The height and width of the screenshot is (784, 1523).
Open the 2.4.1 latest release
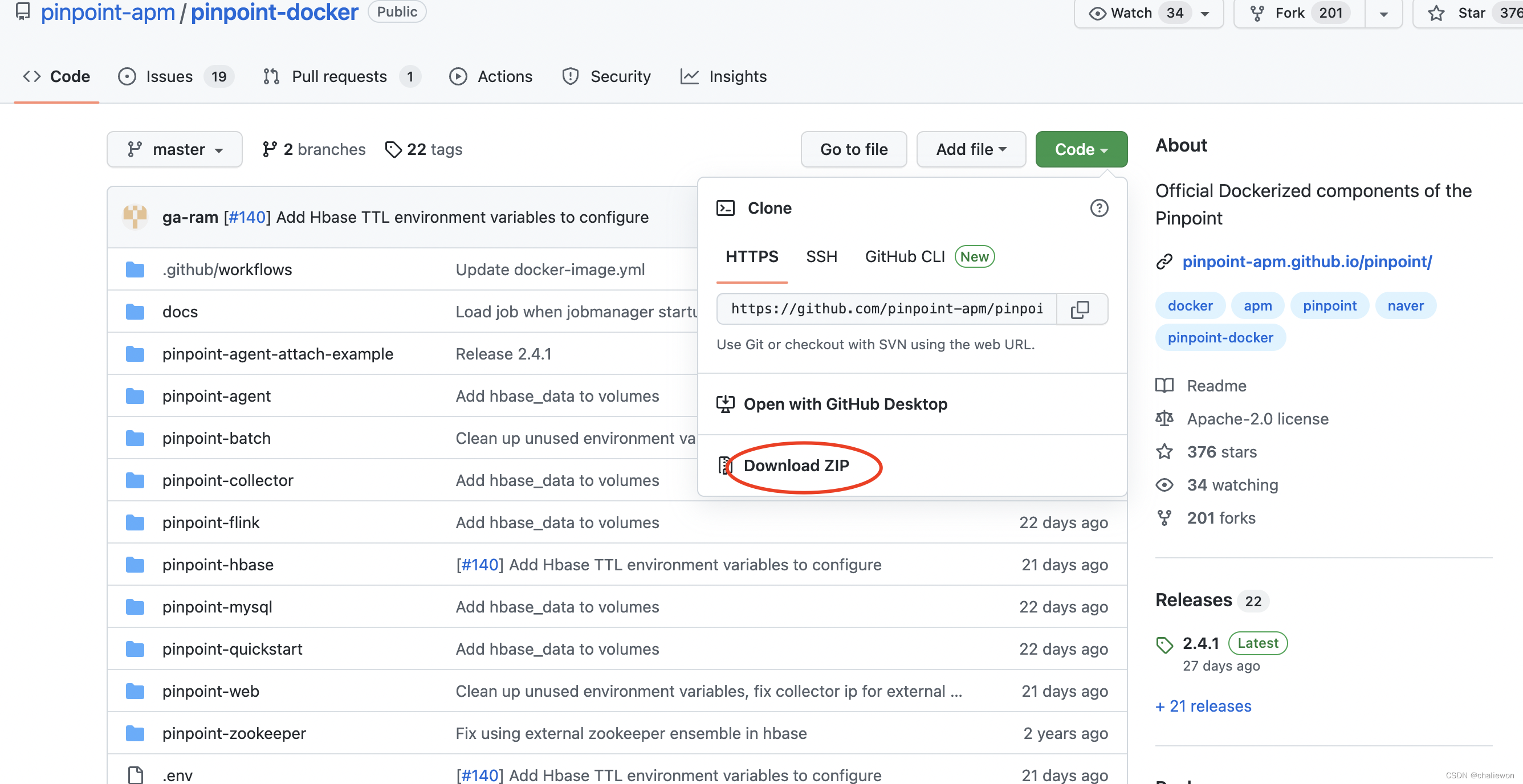[x=1201, y=643]
